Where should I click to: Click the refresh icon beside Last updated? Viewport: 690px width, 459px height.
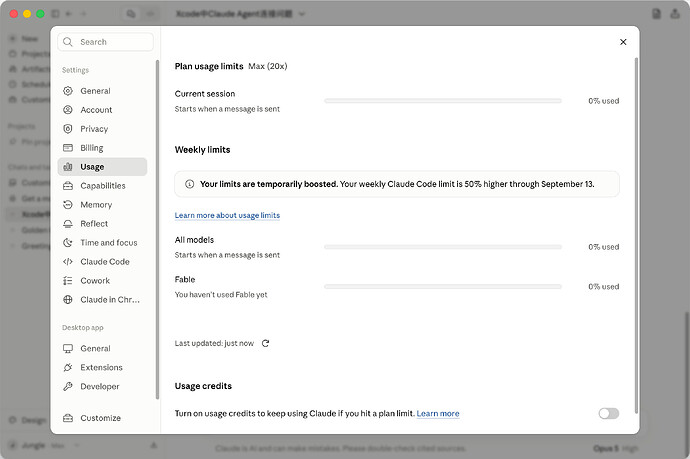pyautogui.click(x=265, y=343)
